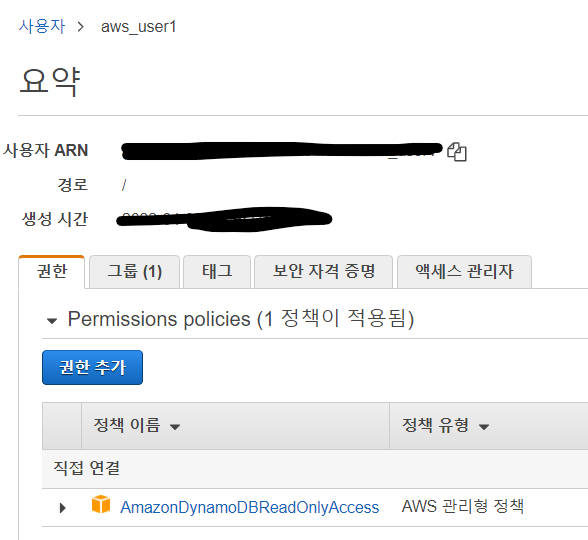Open the AmazonDynamoDBReadOnlyAccess policy link
Screen dimensions: 588x540
coord(249,507)
